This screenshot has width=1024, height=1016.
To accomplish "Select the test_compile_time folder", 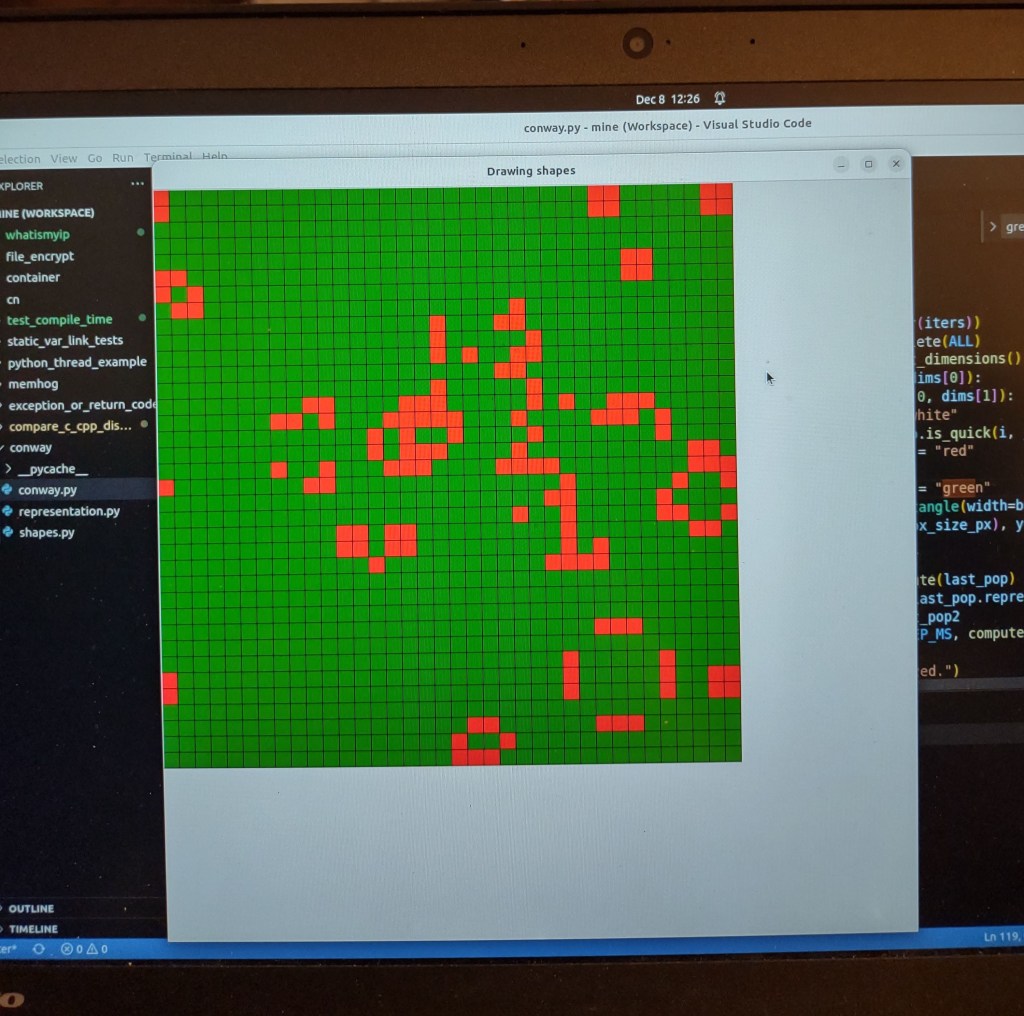I will point(59,319).
